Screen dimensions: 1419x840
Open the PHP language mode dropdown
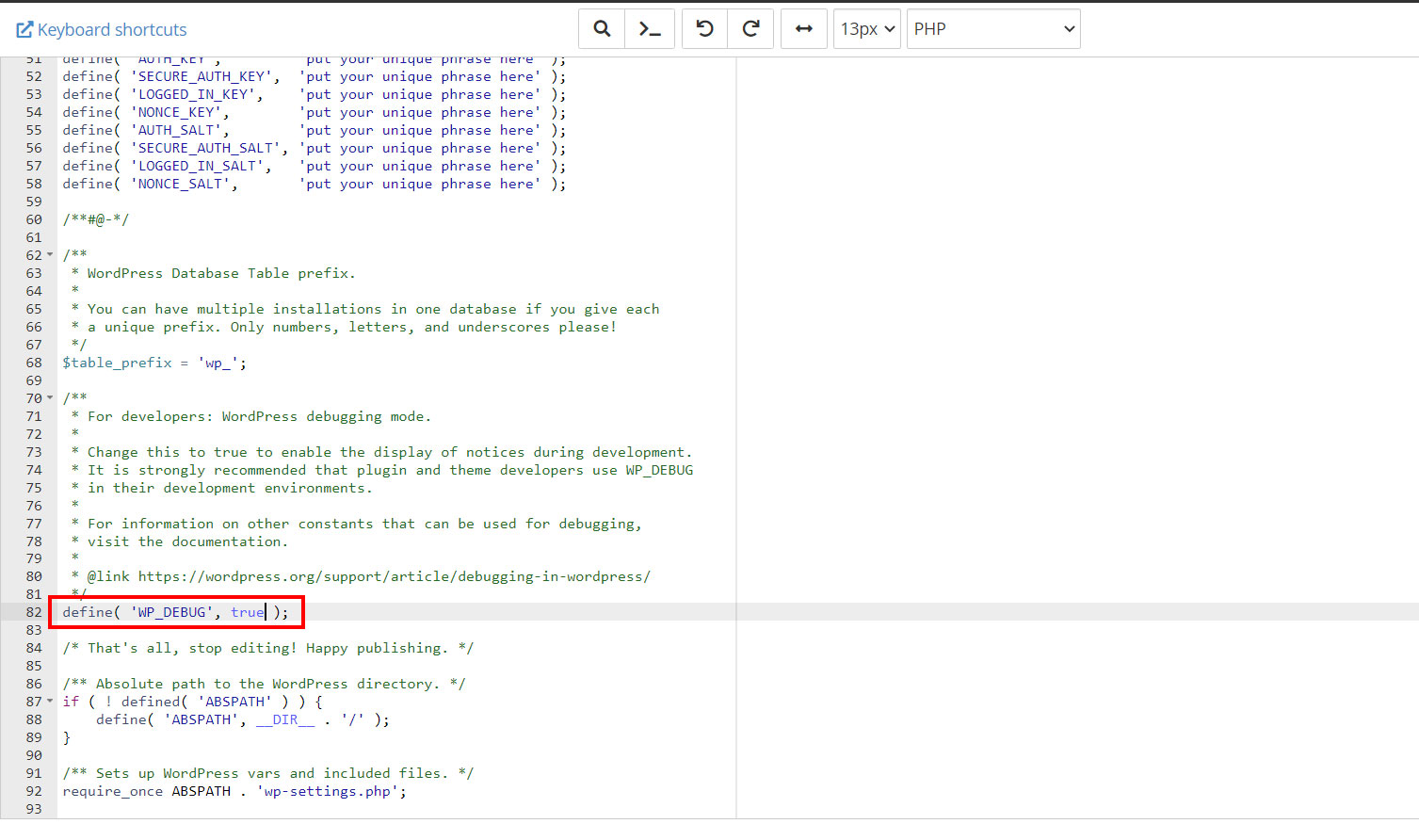point(993,28)
